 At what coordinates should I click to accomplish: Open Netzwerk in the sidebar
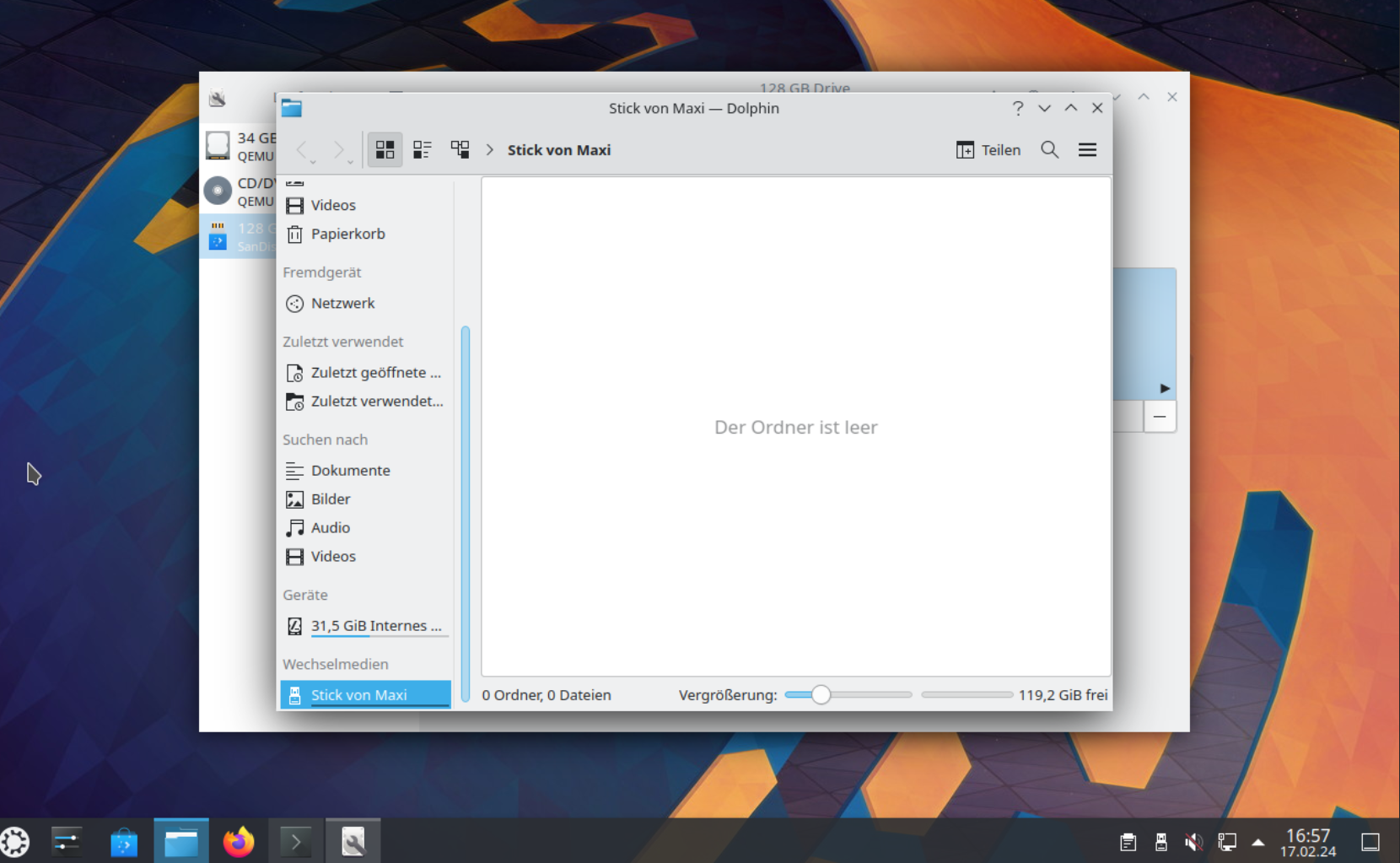coord(342,304)
